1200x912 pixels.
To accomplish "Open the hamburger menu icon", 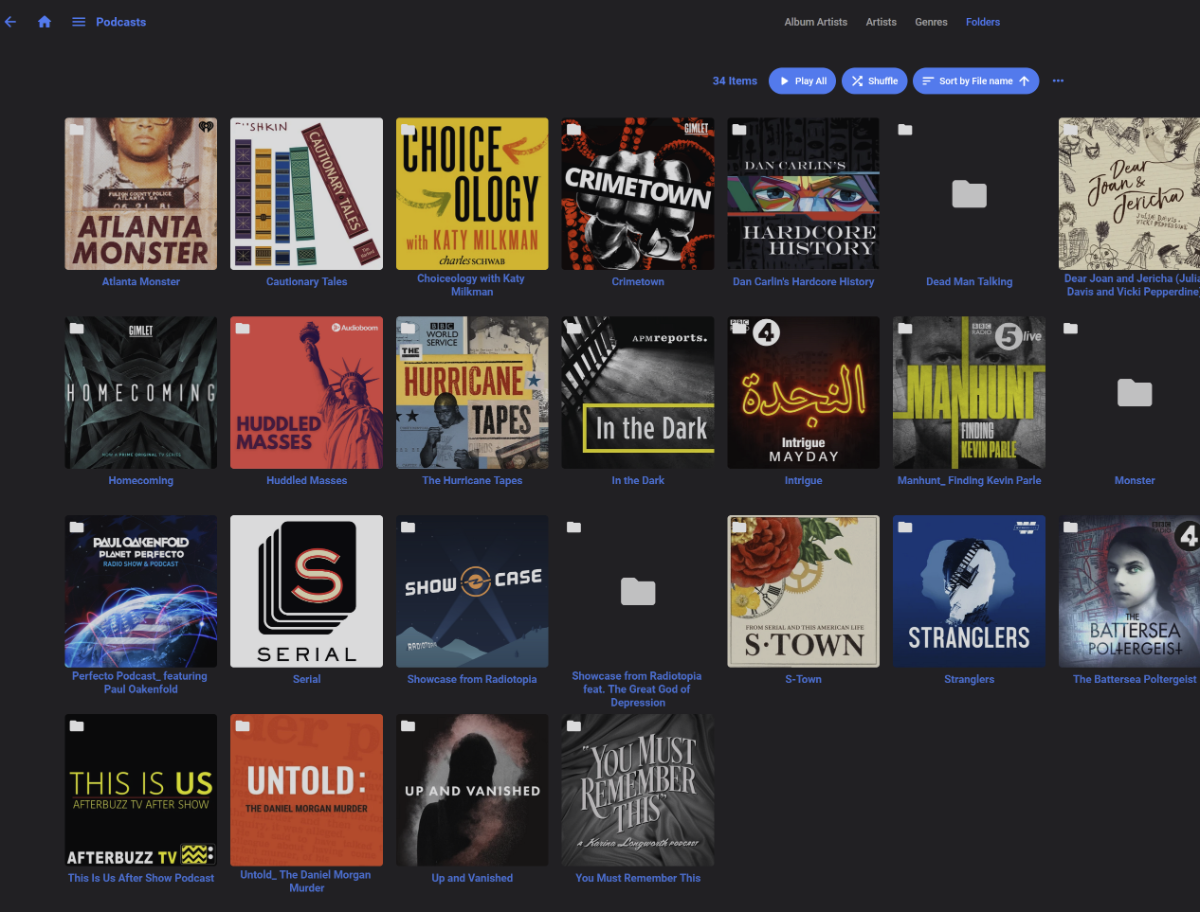I will coord(78,22).
